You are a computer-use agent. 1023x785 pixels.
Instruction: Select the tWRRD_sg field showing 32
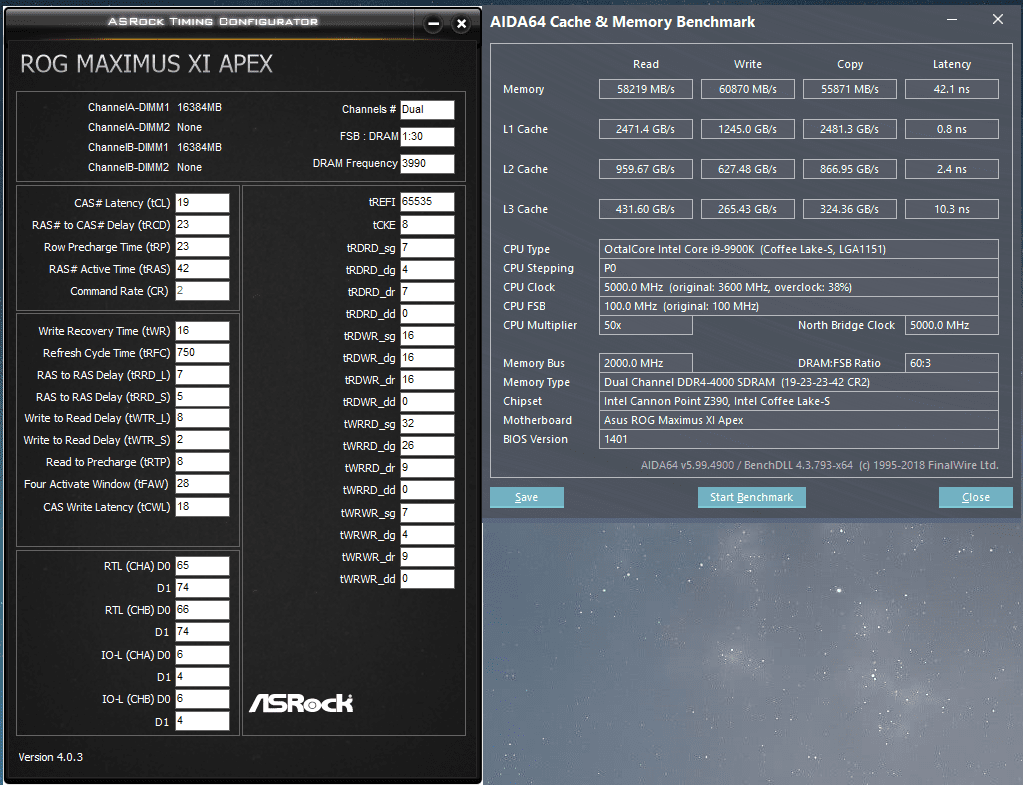pos(427,424)
